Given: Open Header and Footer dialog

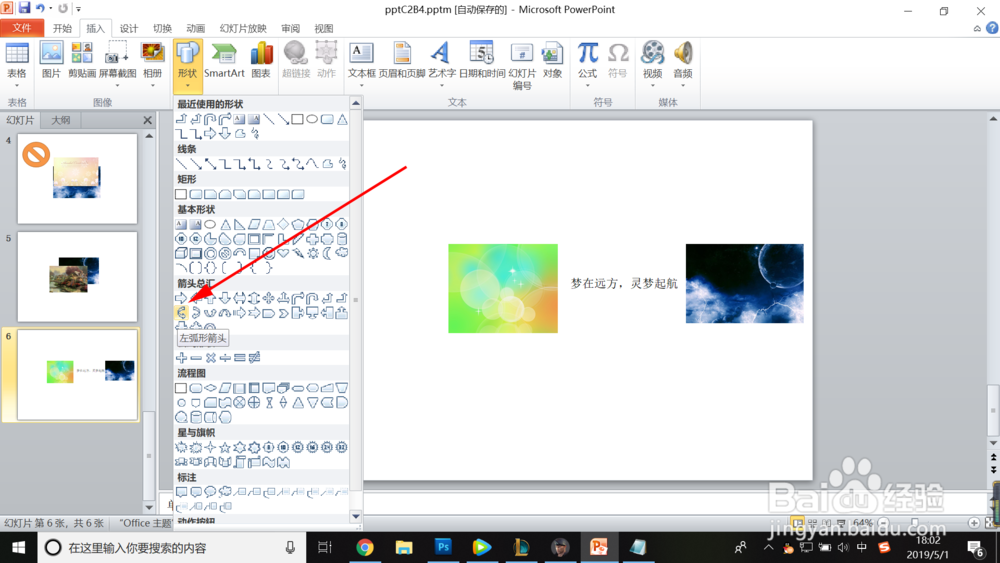Looking at the screenshot, I should (x=402, y=61).
